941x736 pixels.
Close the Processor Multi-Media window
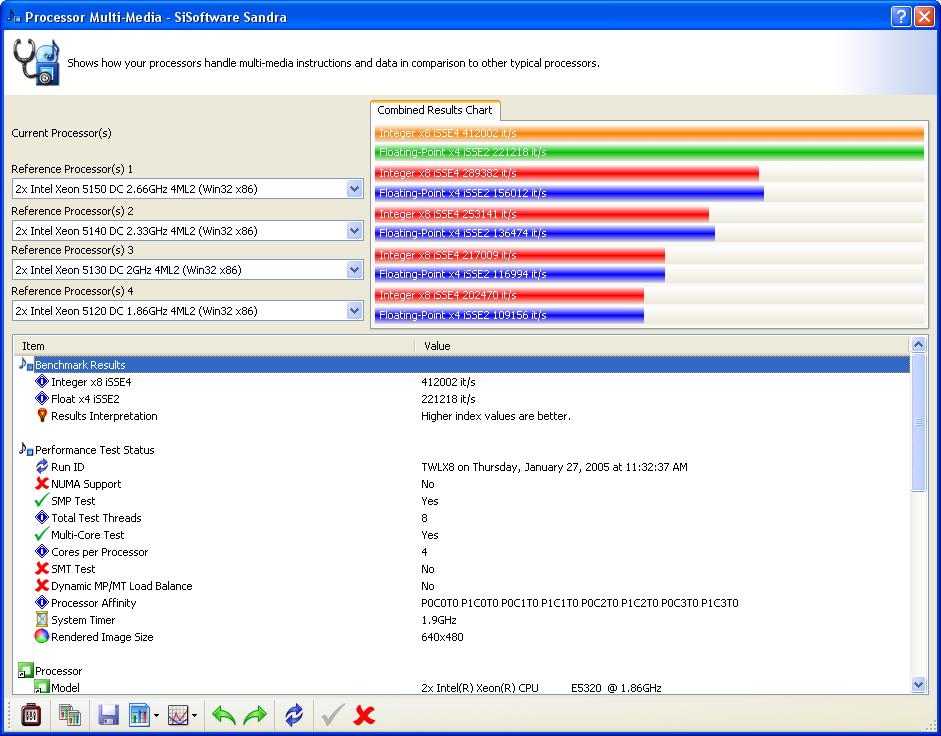pos(924,17)
